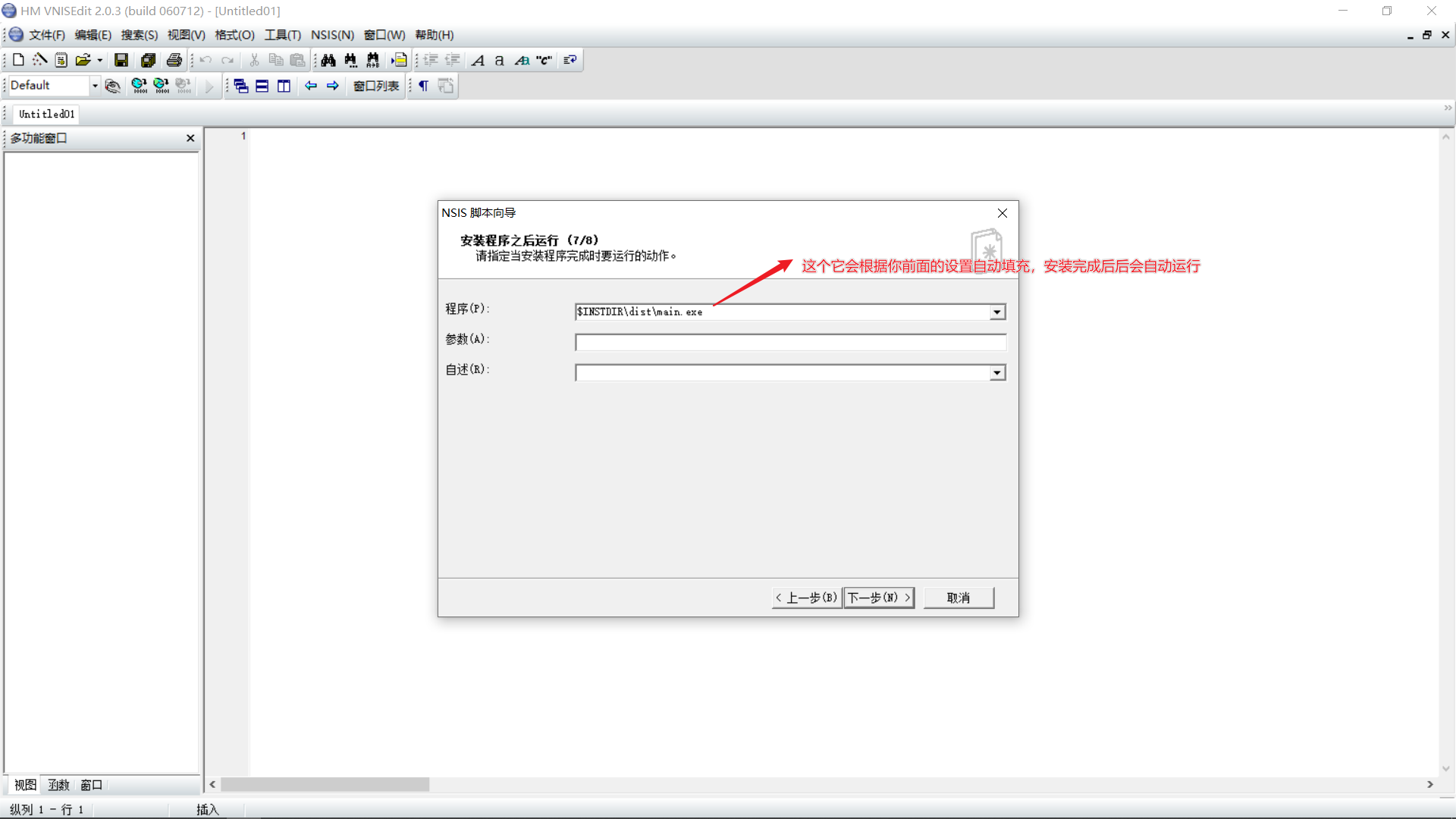Save the current script floppy icon
The image size is (1456, 819).
tap(121, 60)
